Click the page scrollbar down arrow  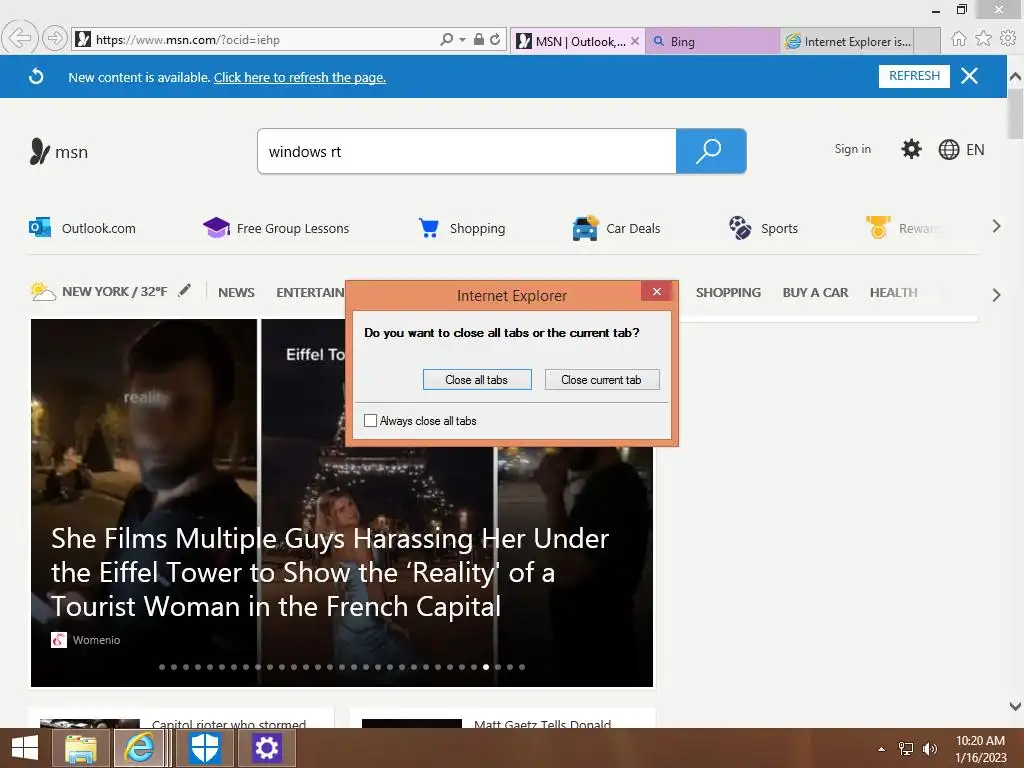(x=1015, y=706)
